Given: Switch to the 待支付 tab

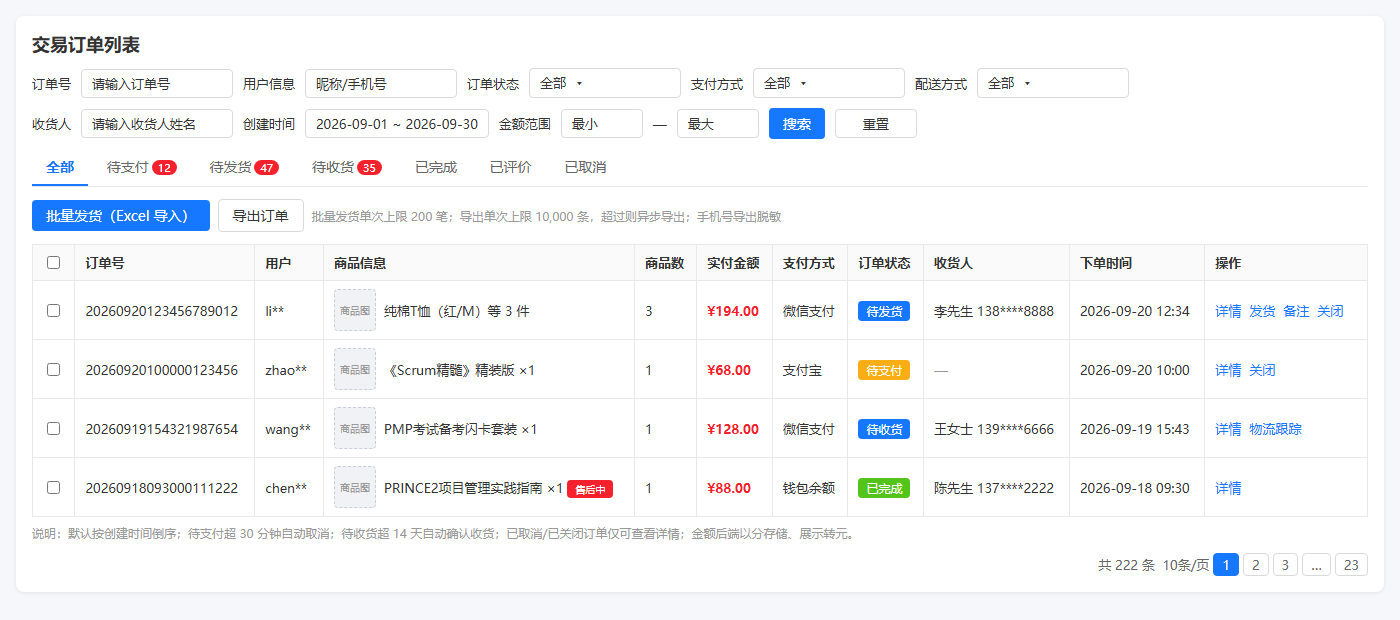Looking at the screenshot, I should pos(142,167).
